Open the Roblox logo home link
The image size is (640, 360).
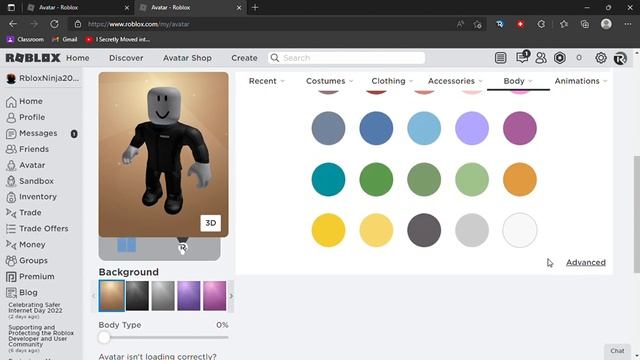(33, 58)
